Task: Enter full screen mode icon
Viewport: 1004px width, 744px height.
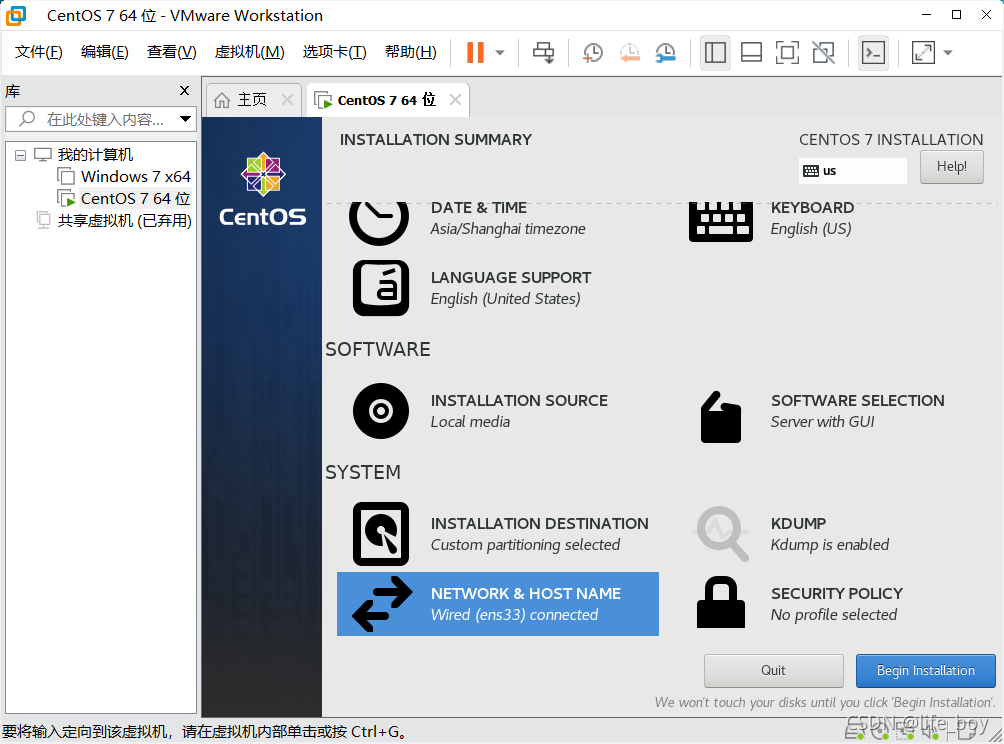Action: click(787, 53)
